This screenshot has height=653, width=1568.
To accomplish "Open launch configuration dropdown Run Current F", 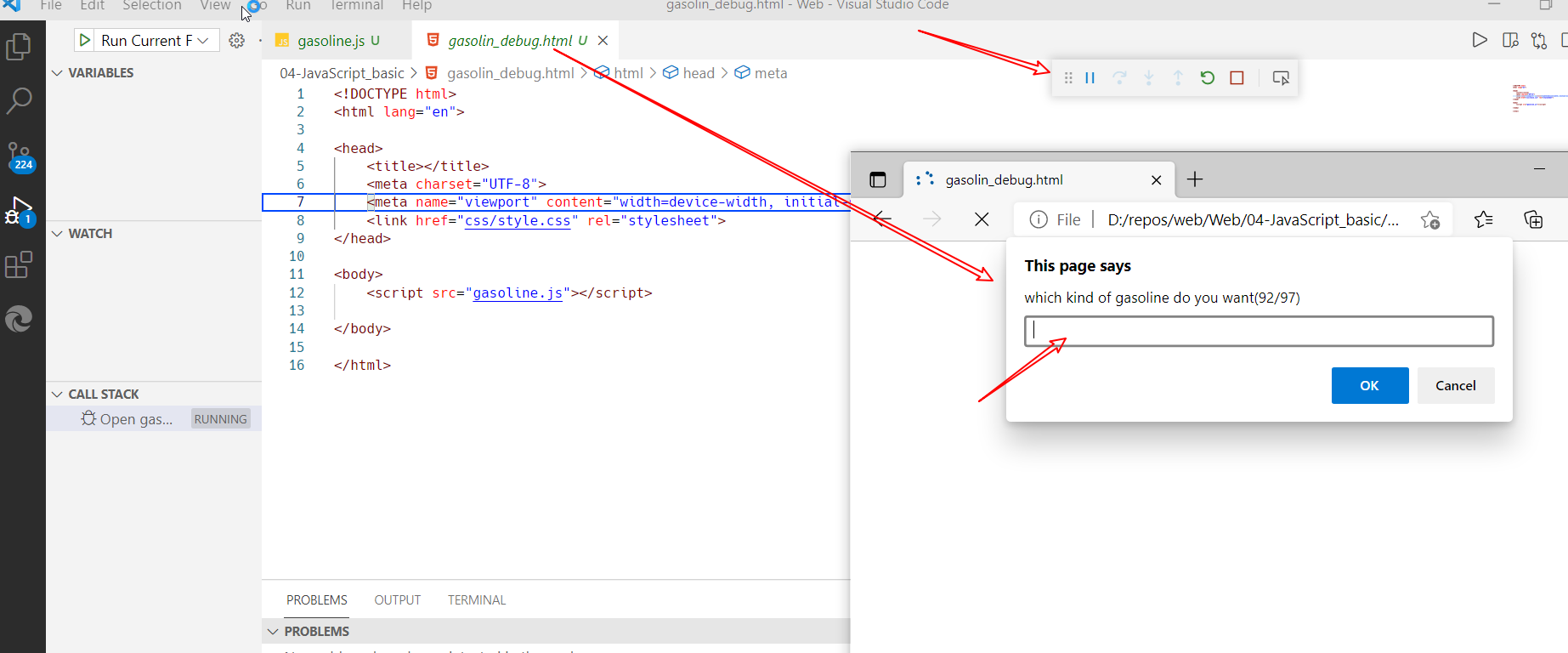I will [x=156, y=40].
